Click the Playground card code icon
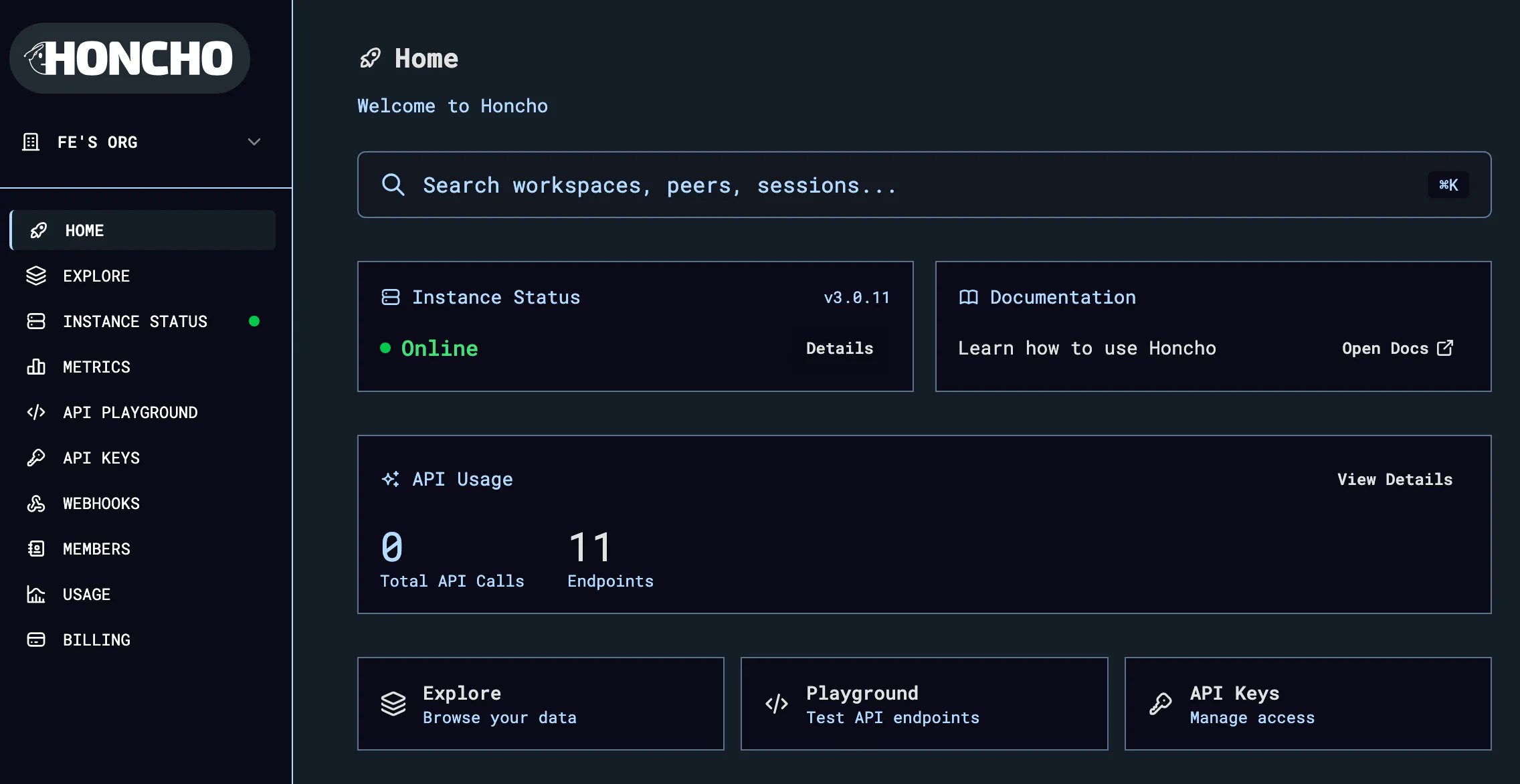Screen dimensions: 1520x784 pyautogui.click(x=777, y=704)
